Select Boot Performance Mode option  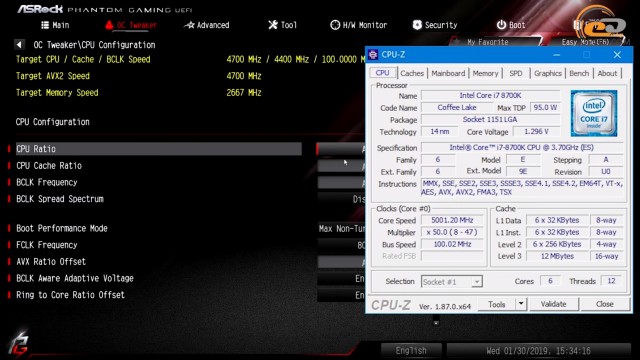(x=62, y=228)
